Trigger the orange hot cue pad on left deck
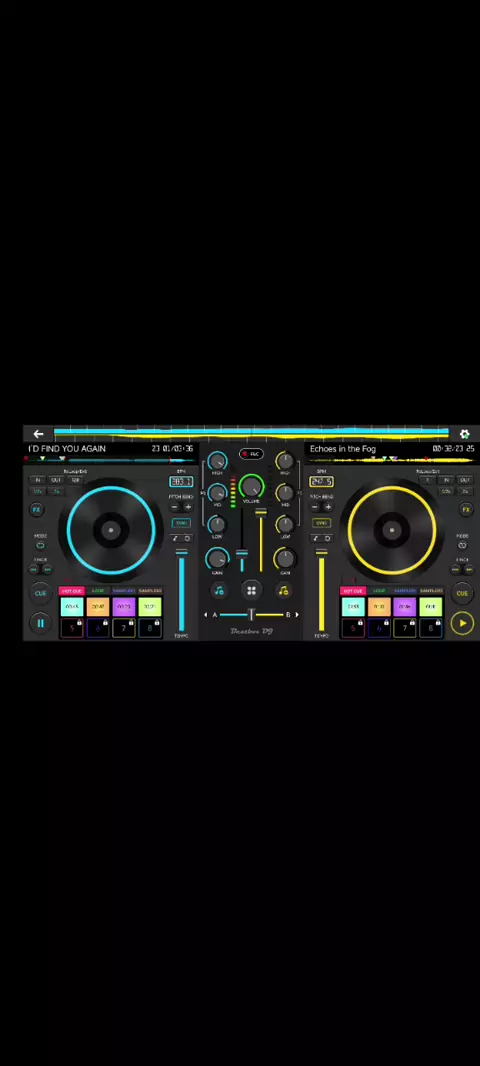The image size is (480, 1066). click(98, 606)
